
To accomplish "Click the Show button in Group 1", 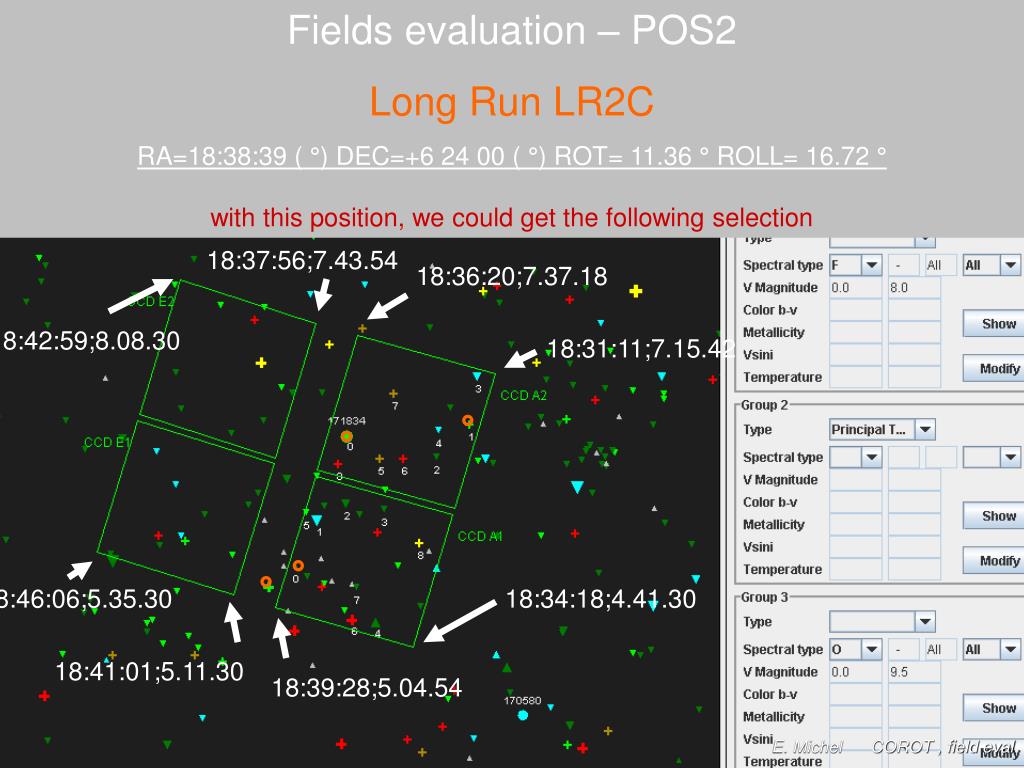I will 994,324.
